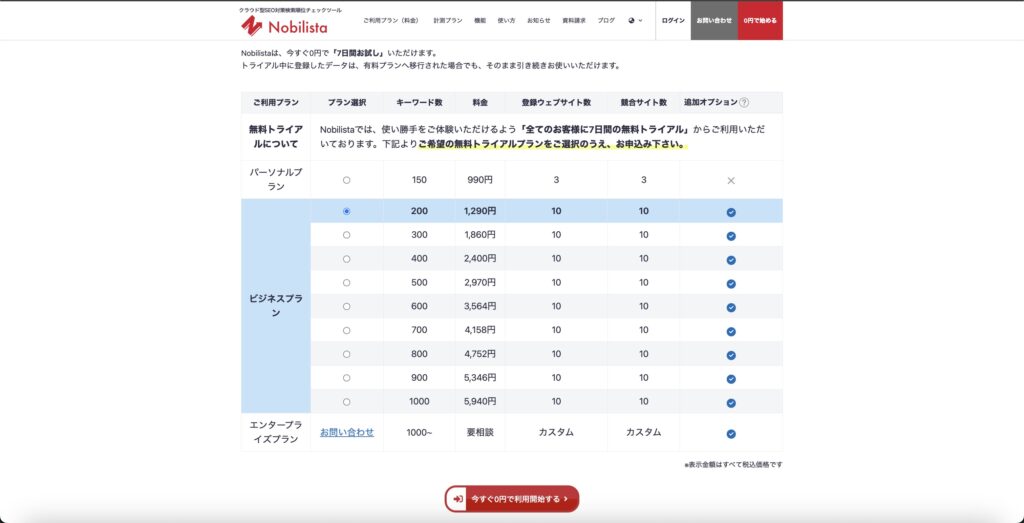Viewport: 1024px width, 523px height.
Task: Open the 機能 menu item
Action: point(480,20)
